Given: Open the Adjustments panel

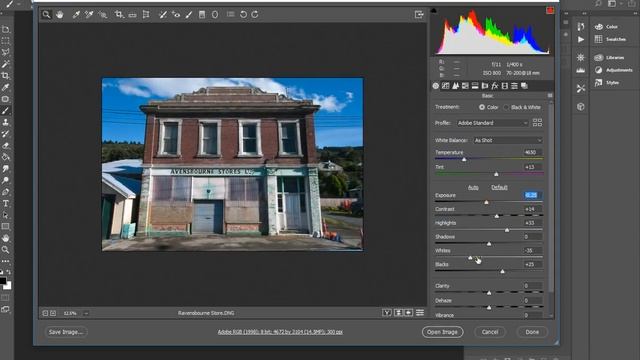Looking at the screenshot, I should pyautogui.click(x=613, y=70).
